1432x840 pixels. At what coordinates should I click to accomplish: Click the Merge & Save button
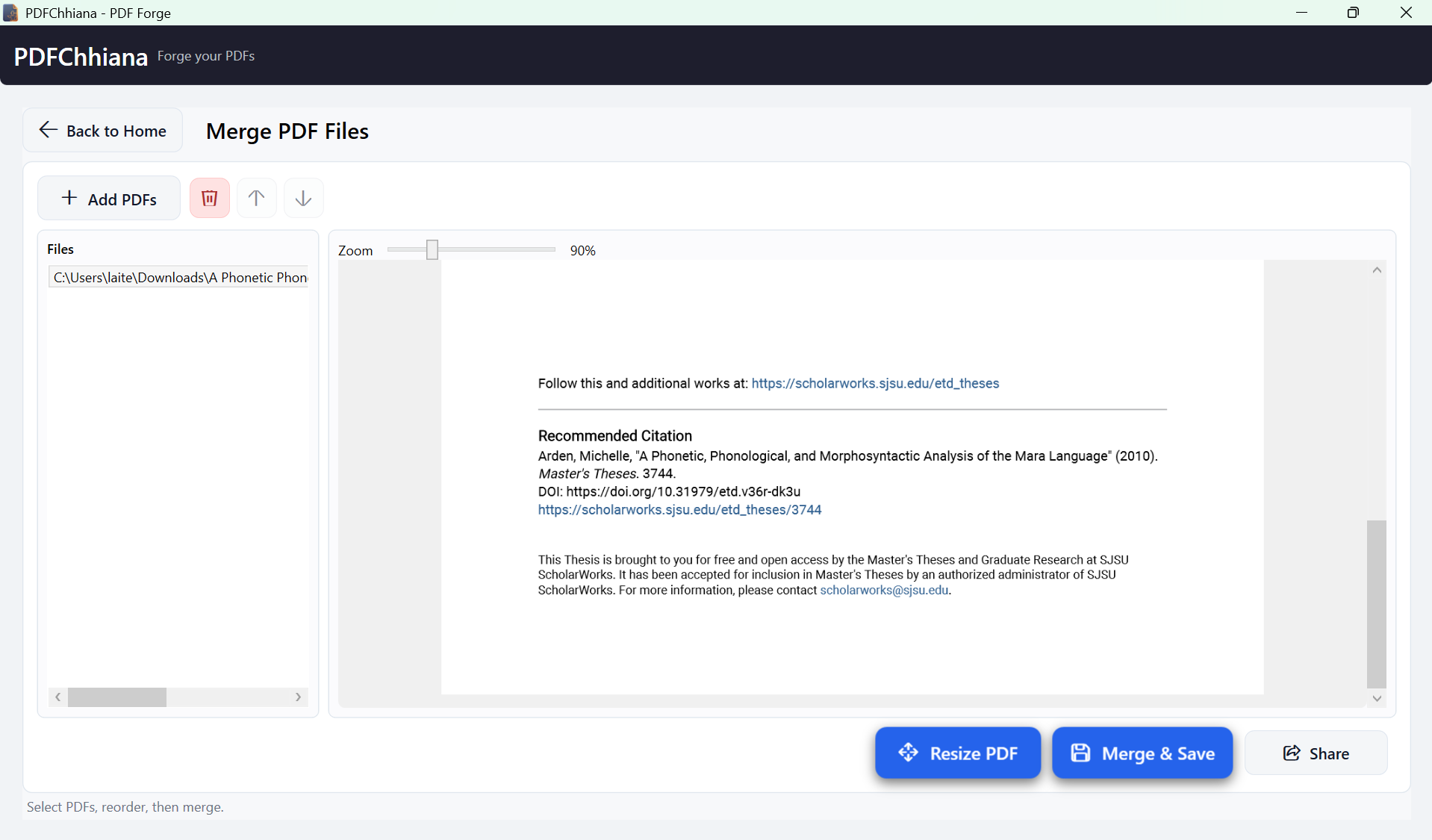point(1142,753)
